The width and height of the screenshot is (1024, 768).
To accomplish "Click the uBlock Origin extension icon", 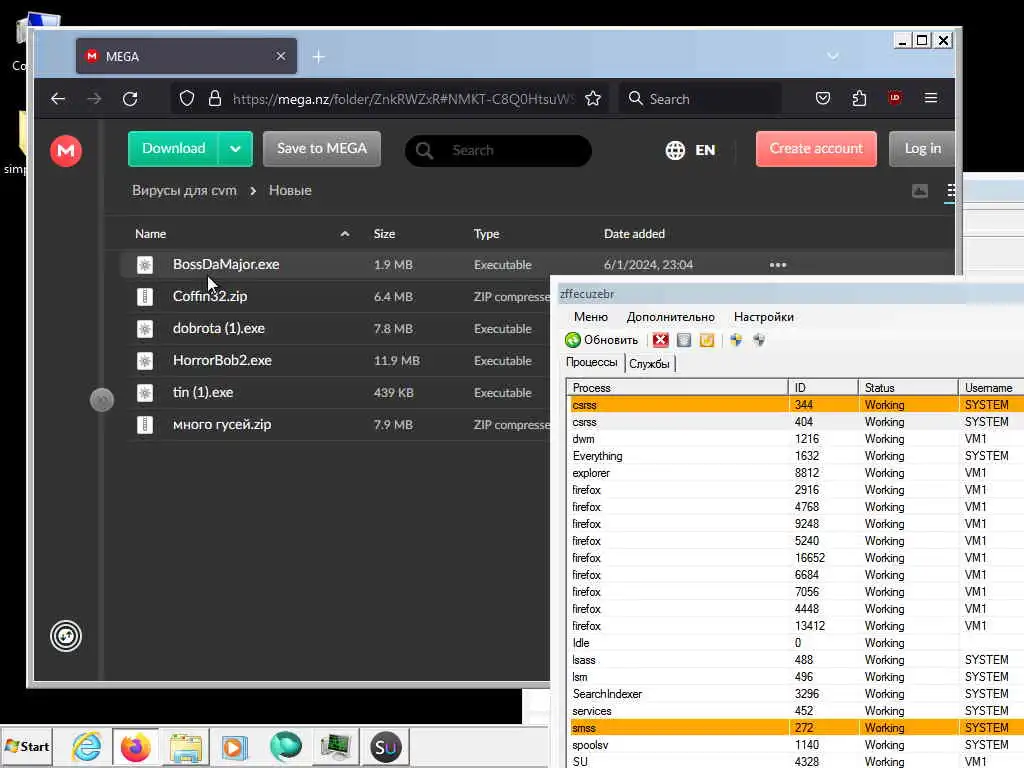I will [x=895, y=98].
